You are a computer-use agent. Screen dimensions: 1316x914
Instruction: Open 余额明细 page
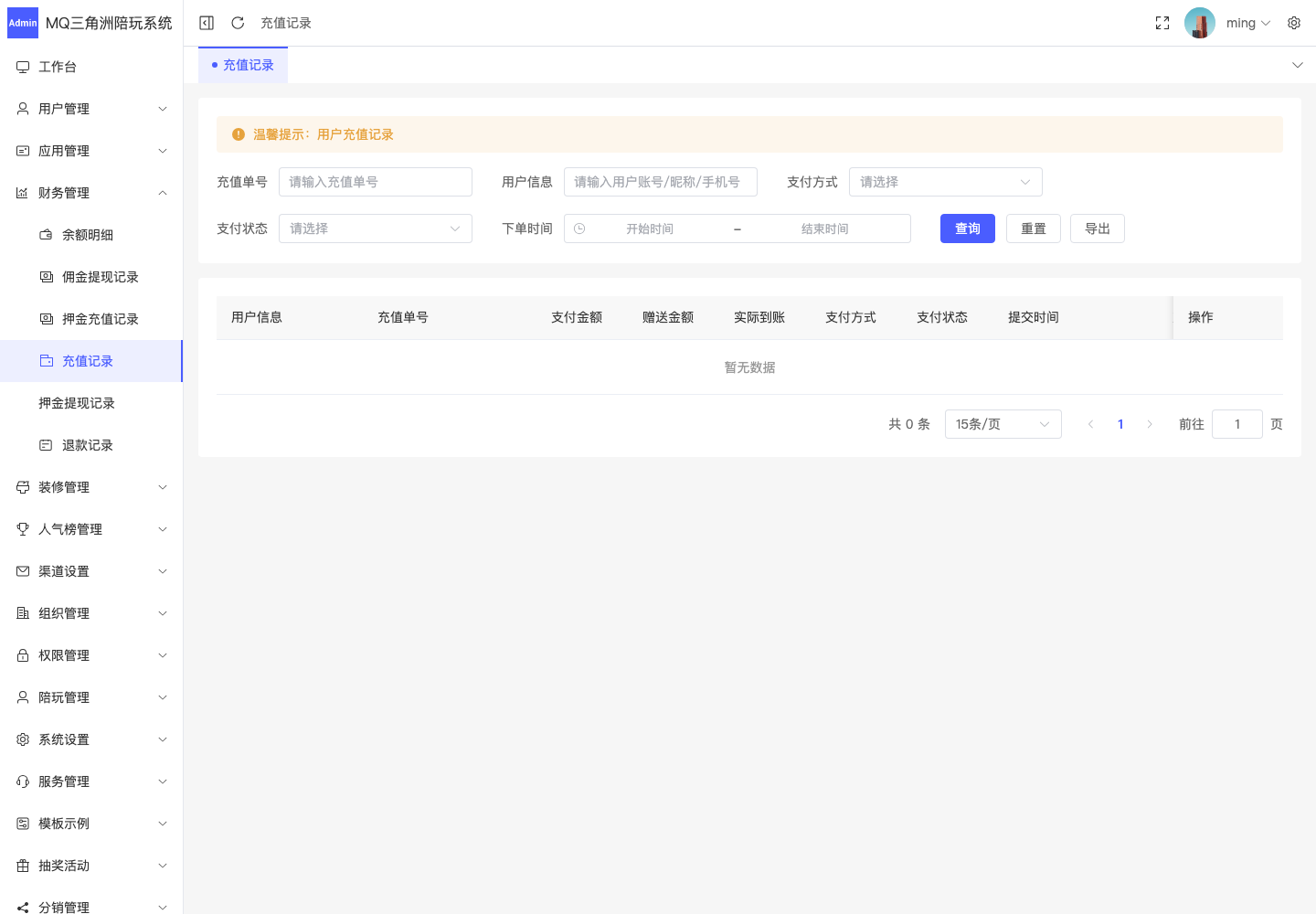pyautogui.click(x=91, y=235)
